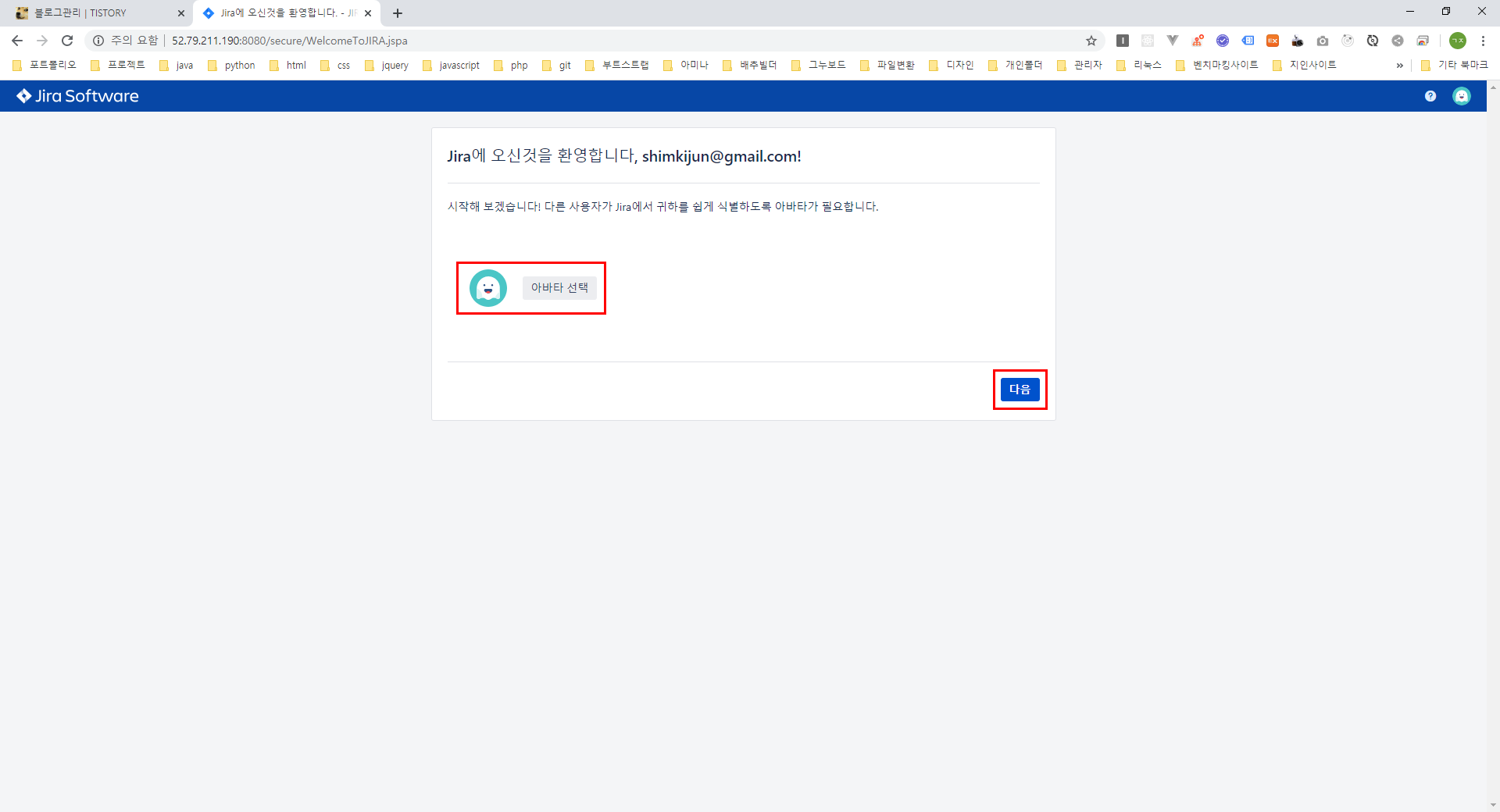
Task: Open the 리눅스 bookmark folder
Action: (1140, 66)
